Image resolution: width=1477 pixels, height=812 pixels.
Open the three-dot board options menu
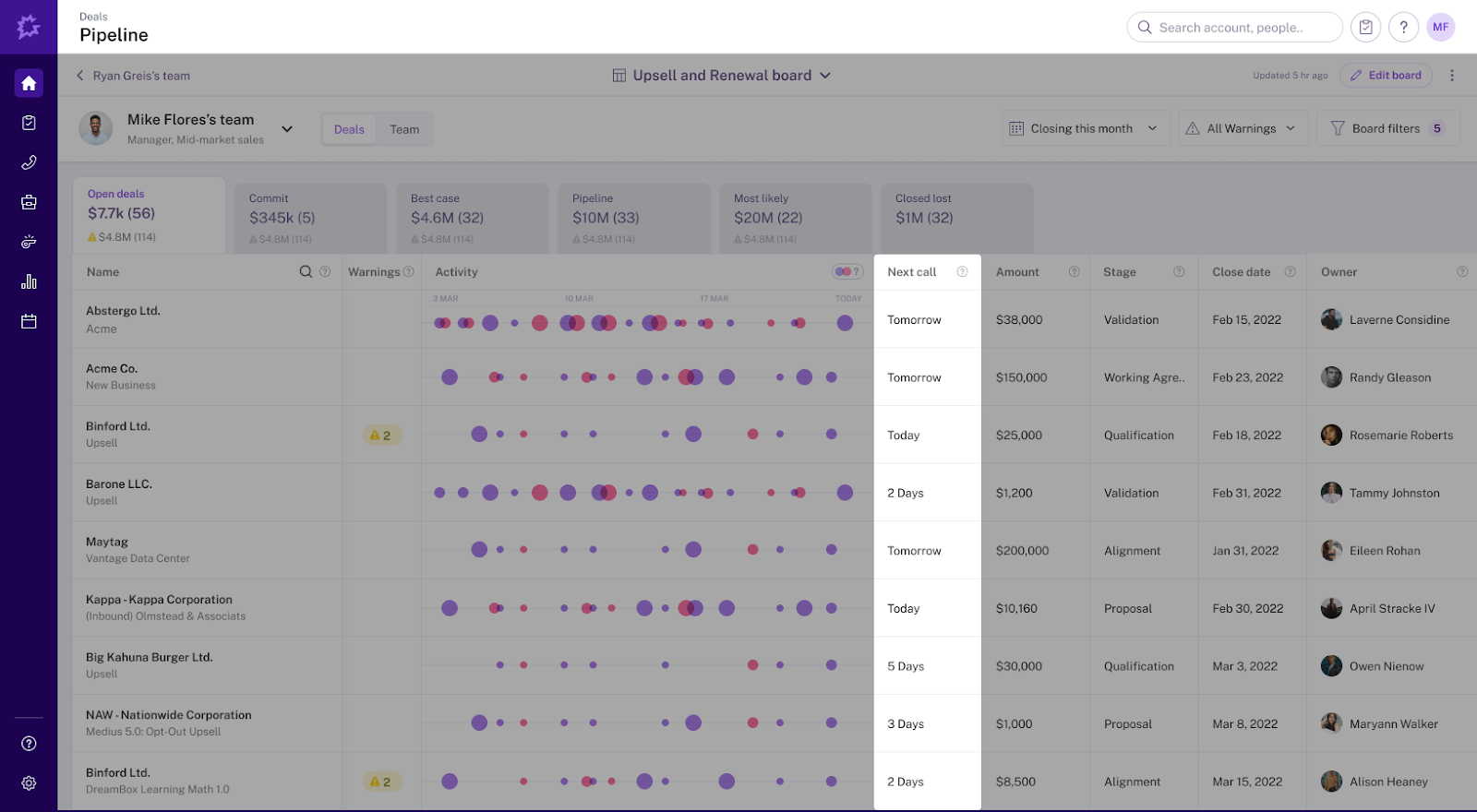coord(1452,76)
